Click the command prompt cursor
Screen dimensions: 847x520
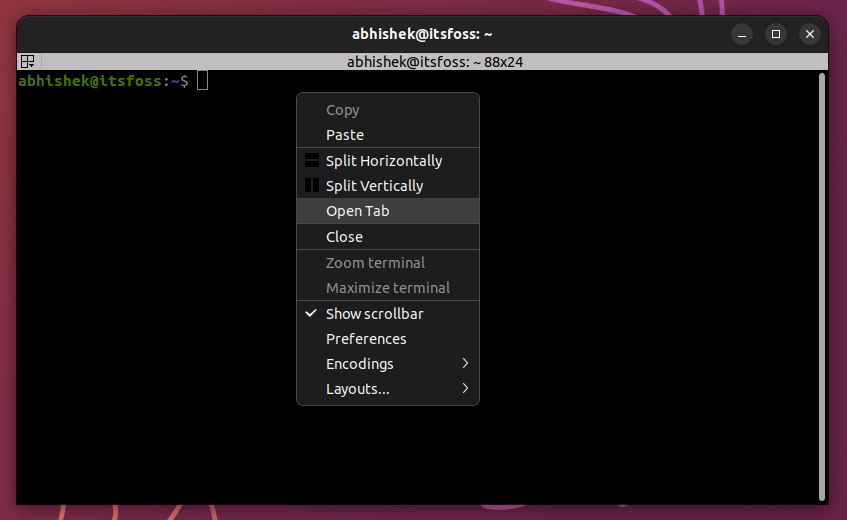203,81
